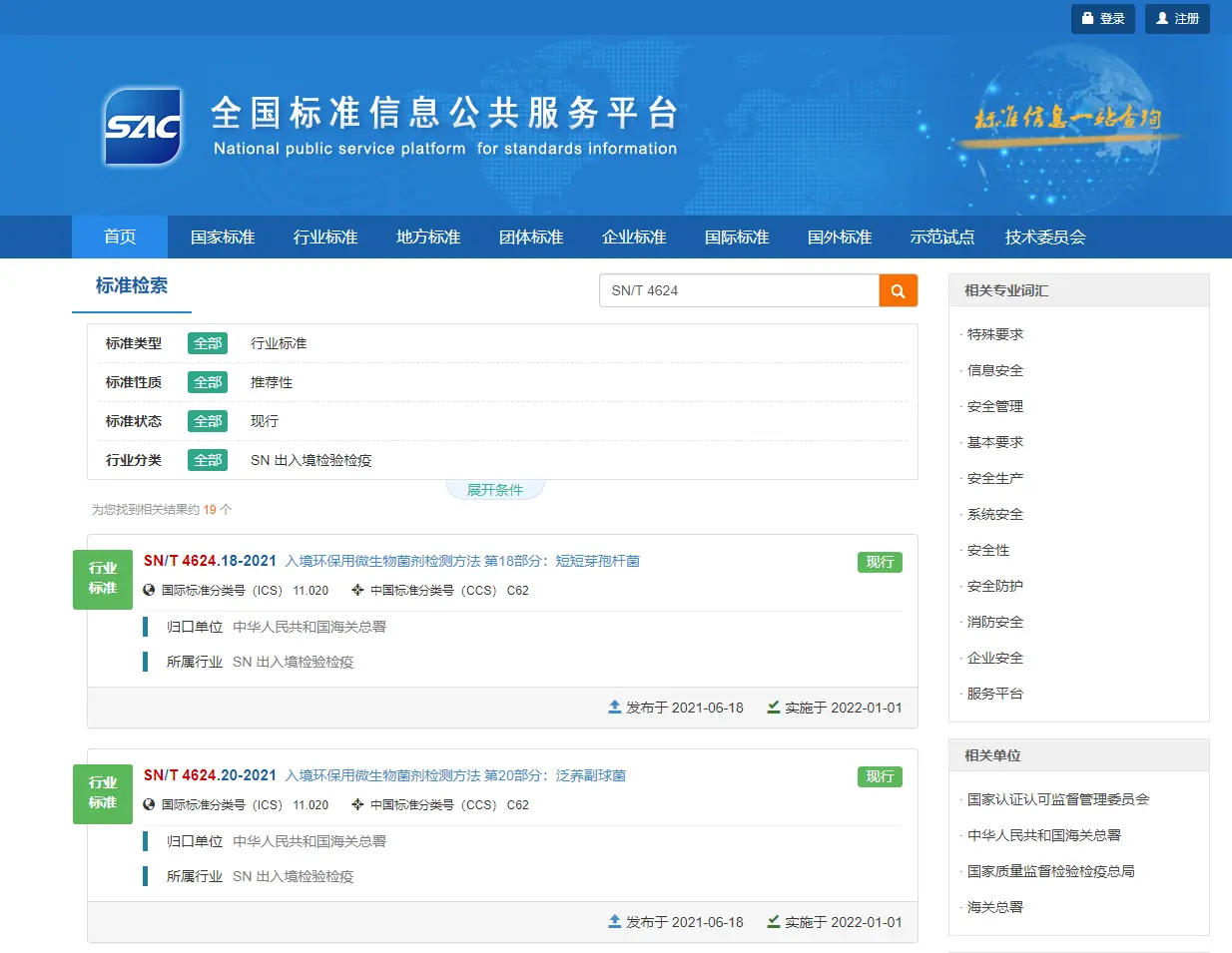Image resolution: width=1232 pixels, height=953 pixels.
Task: Click the orange search magnifier button
Action: [x=898, y=290]
